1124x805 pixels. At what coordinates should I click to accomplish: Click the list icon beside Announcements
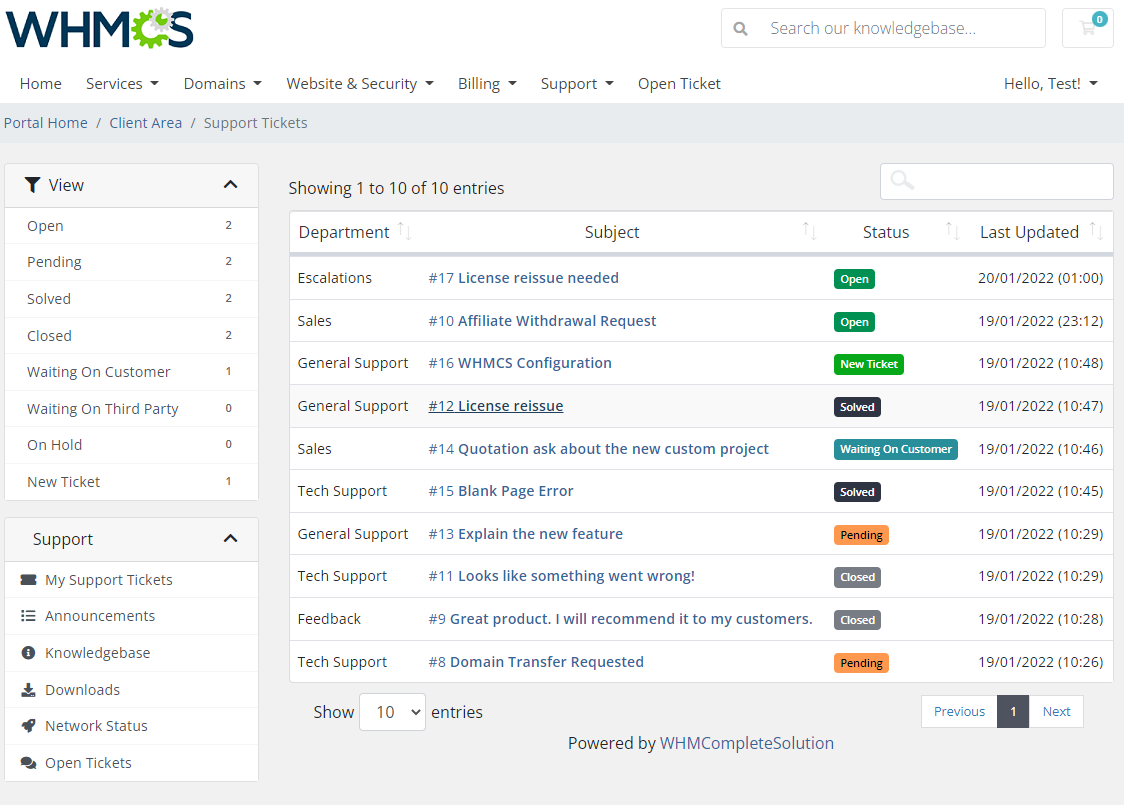point(29,616)
